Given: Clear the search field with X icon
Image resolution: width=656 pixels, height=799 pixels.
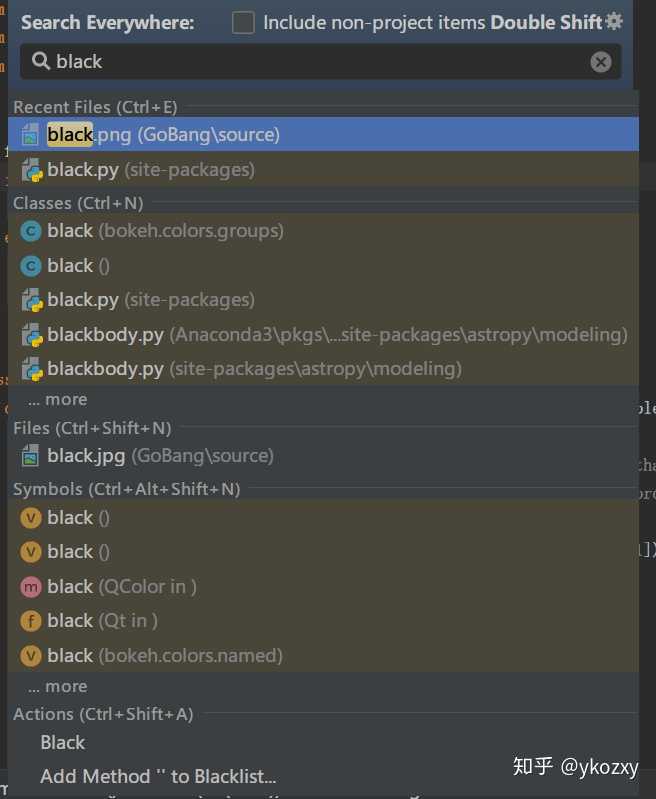Looking at the screenshot, I should (x=601, y=62).
